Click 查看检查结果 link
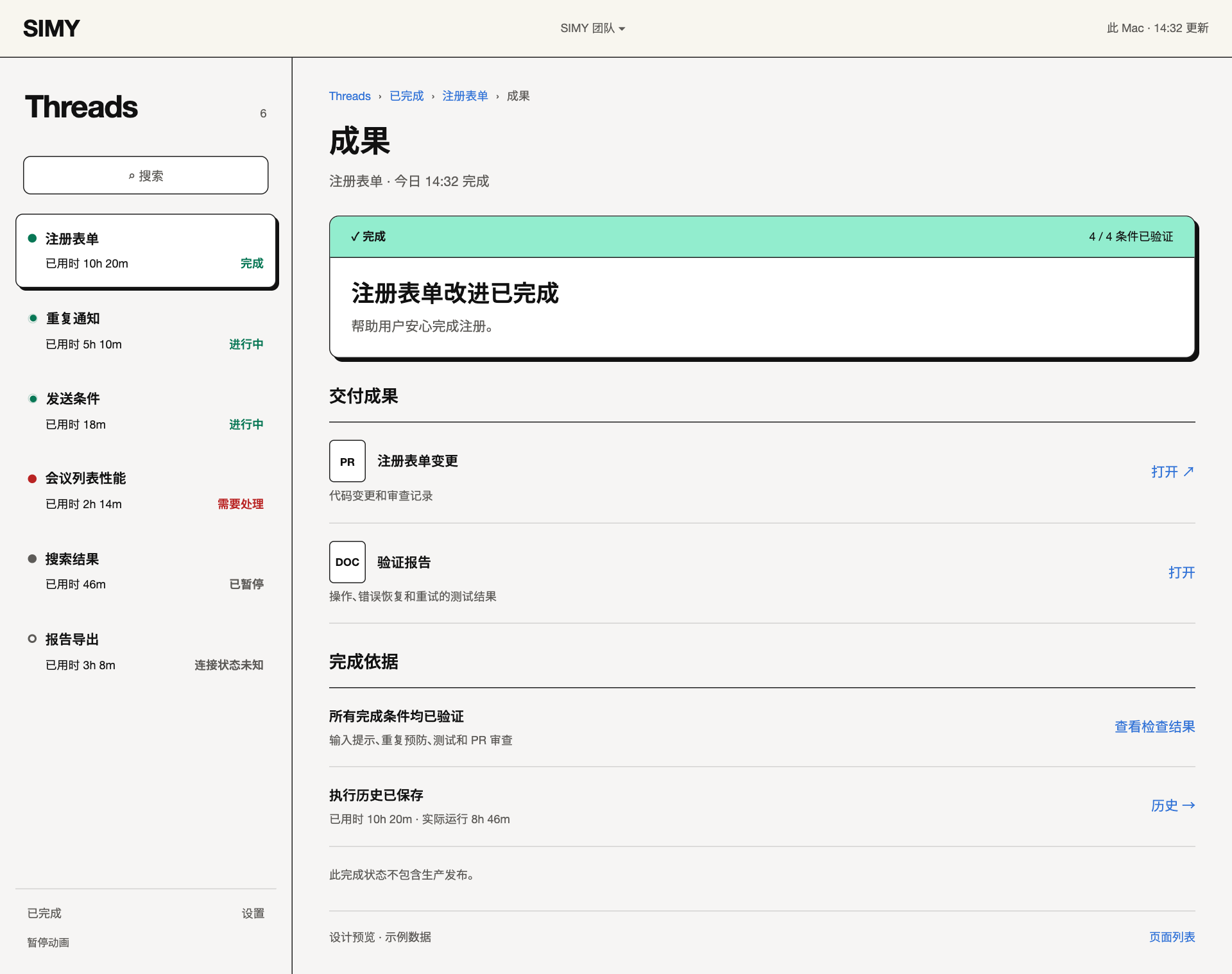Image resolution: width=1232 pixels, height=974 pixels. click(x=1154, y=726)
